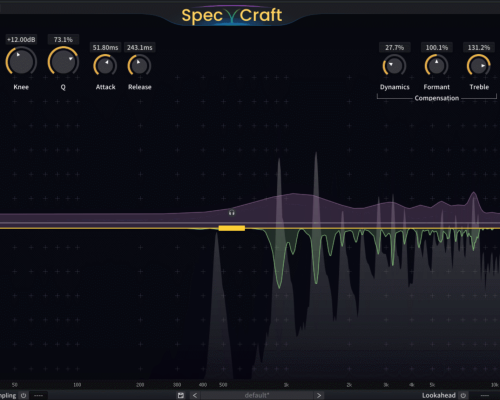
Task: Click the yellow threshold band handle
Action: 232,228
